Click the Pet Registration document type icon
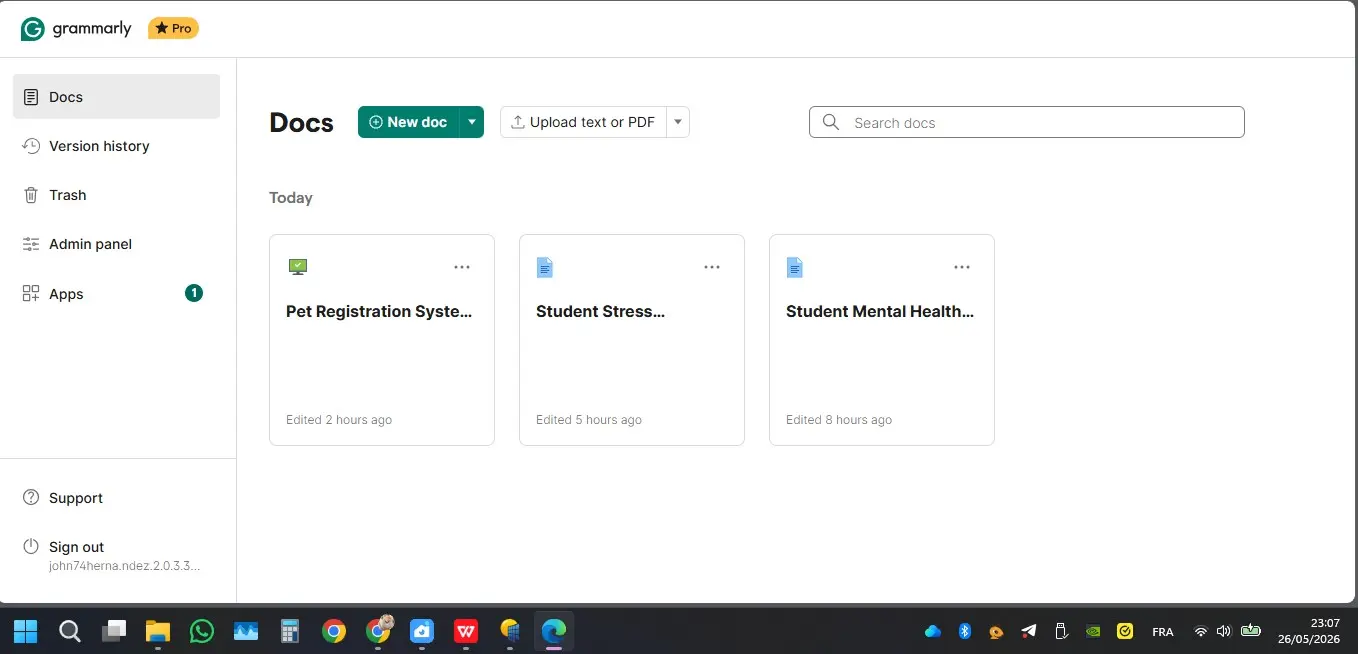 pyautogui.click(x=297, y=267)
